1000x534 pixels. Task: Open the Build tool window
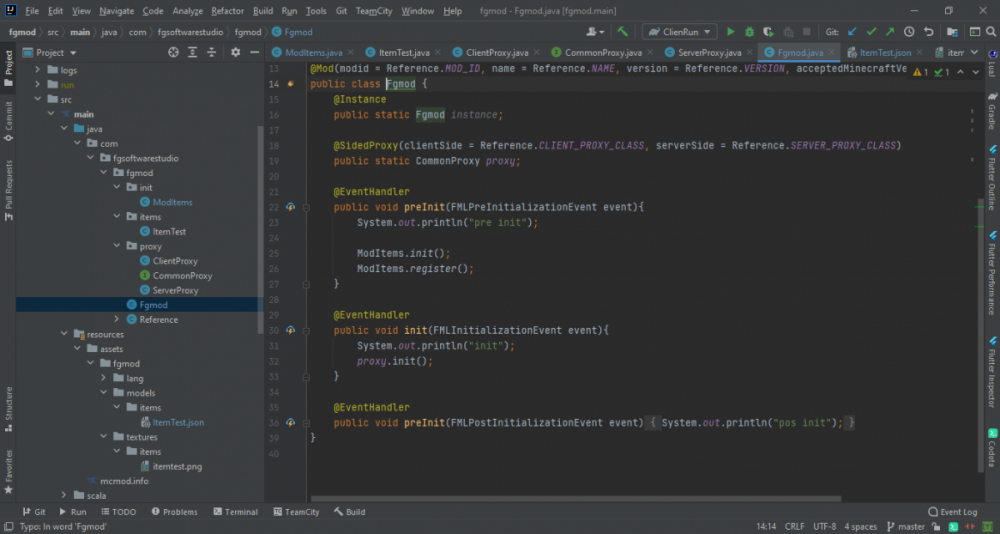coord(349,512)
